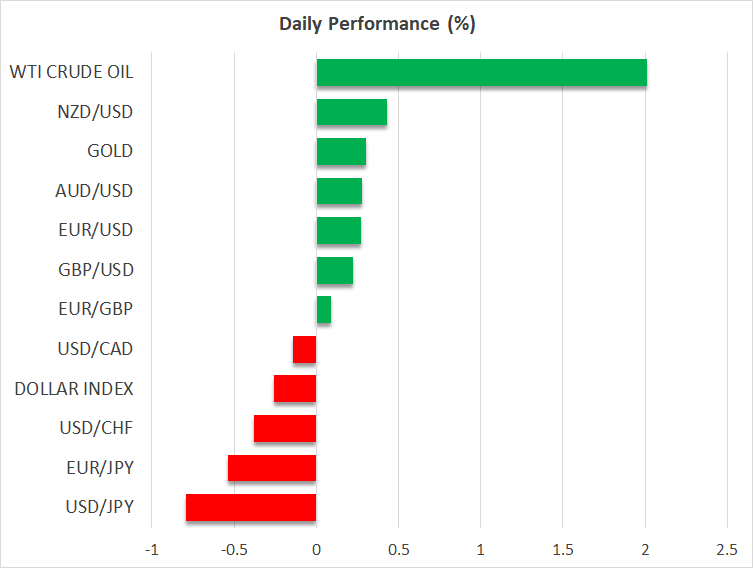
Task: Click the red USD/CAD bar
Action: coord(305,350)
